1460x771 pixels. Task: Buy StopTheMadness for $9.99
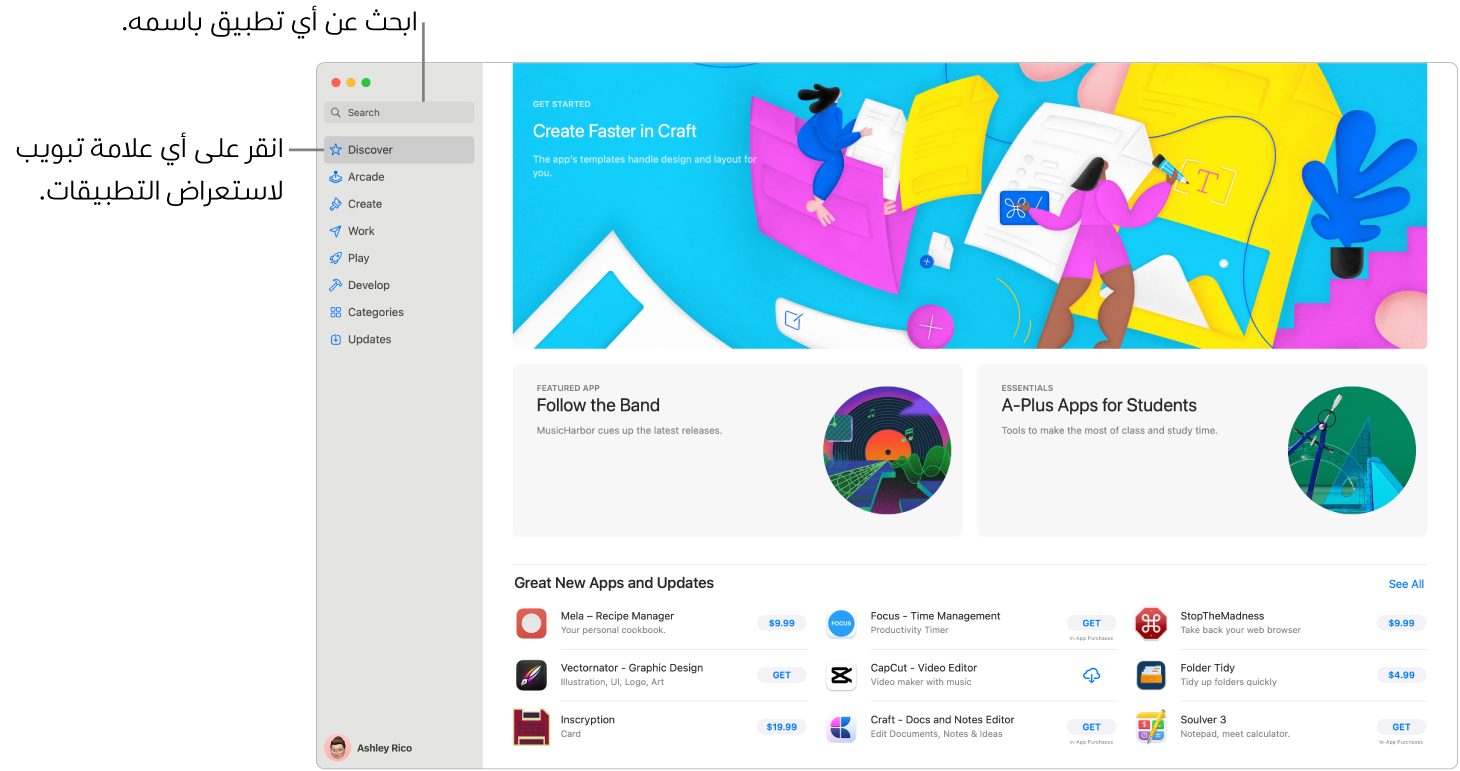(1401, 623)
